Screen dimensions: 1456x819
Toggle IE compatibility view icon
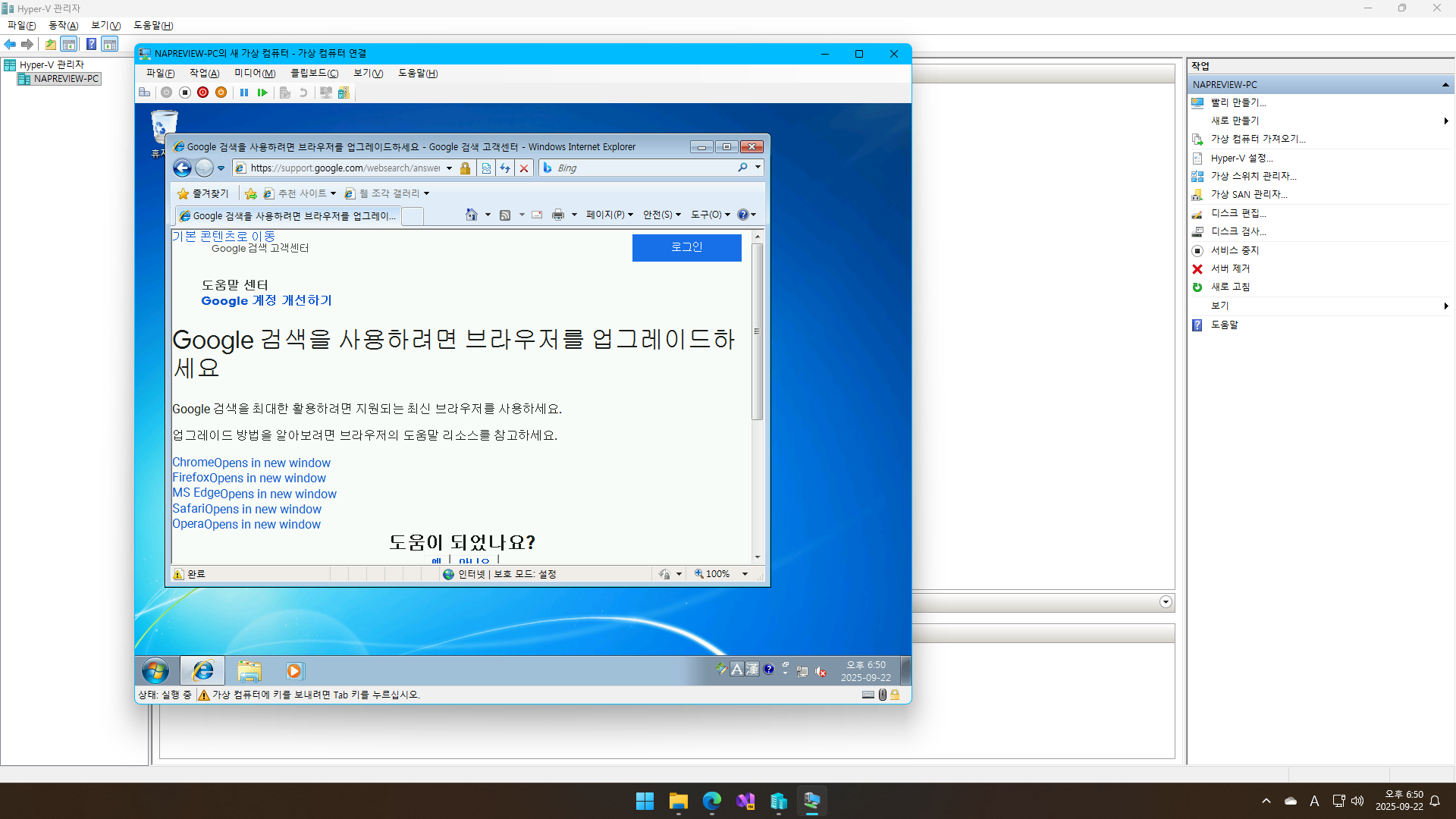coord(486,168)
